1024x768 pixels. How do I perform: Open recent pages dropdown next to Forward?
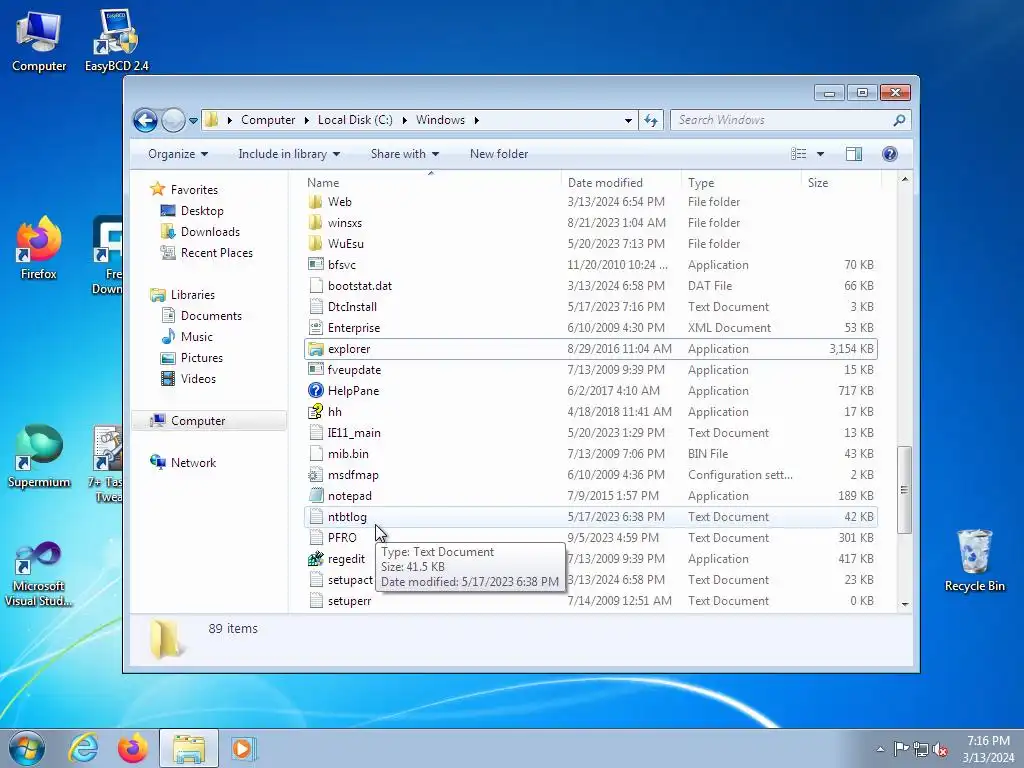193,120
